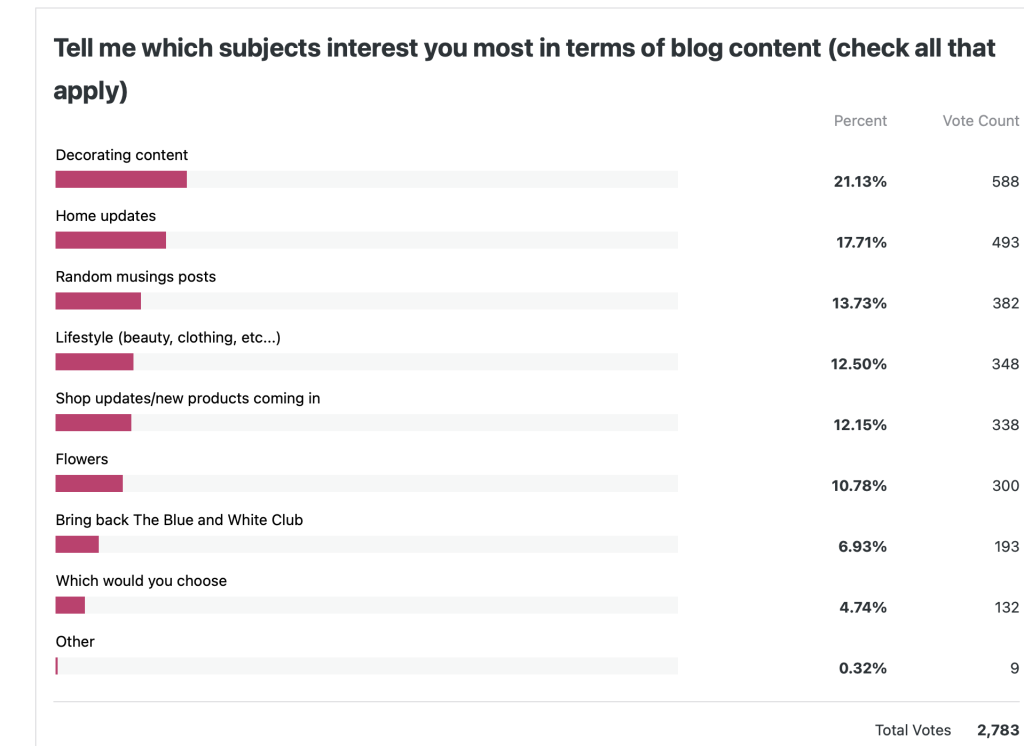Select the Home updates option label
This screenshot has height=746, width=1024.
tap(106, 216)
